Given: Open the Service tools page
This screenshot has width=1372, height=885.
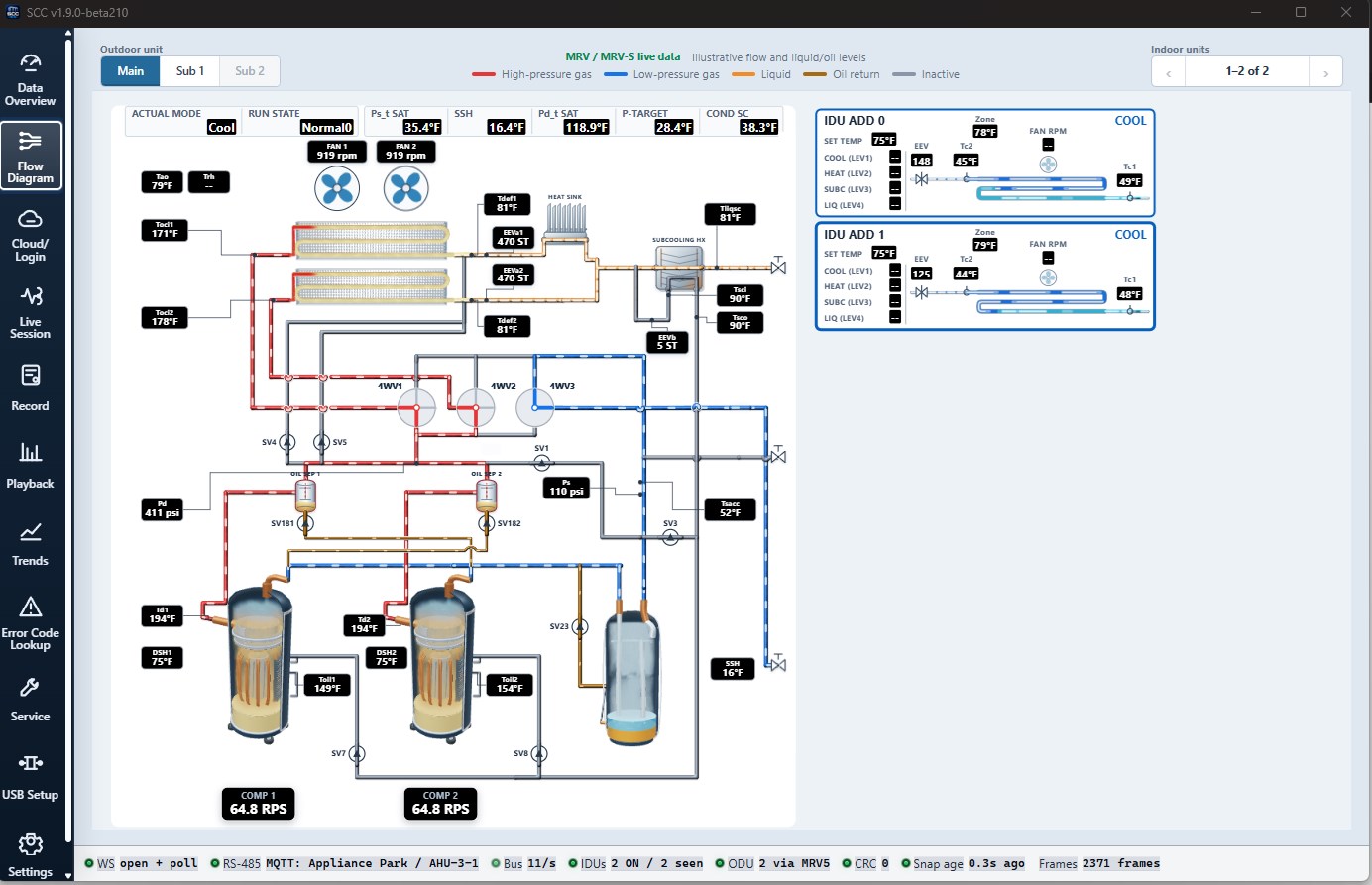Looking at the screenshot, I should click(31, 700).
